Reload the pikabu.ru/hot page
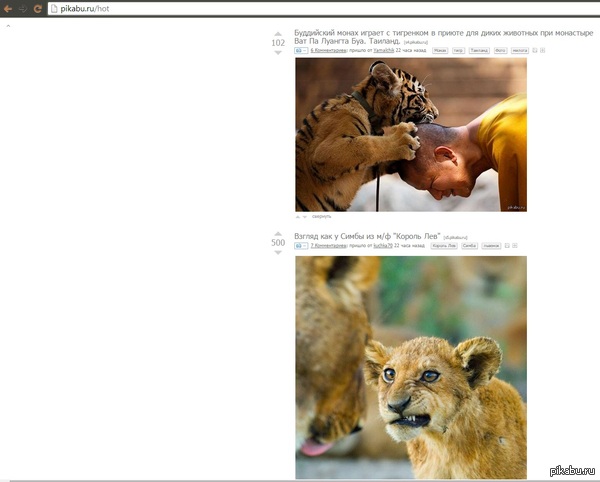600x482 pixels. click(38, 8)
